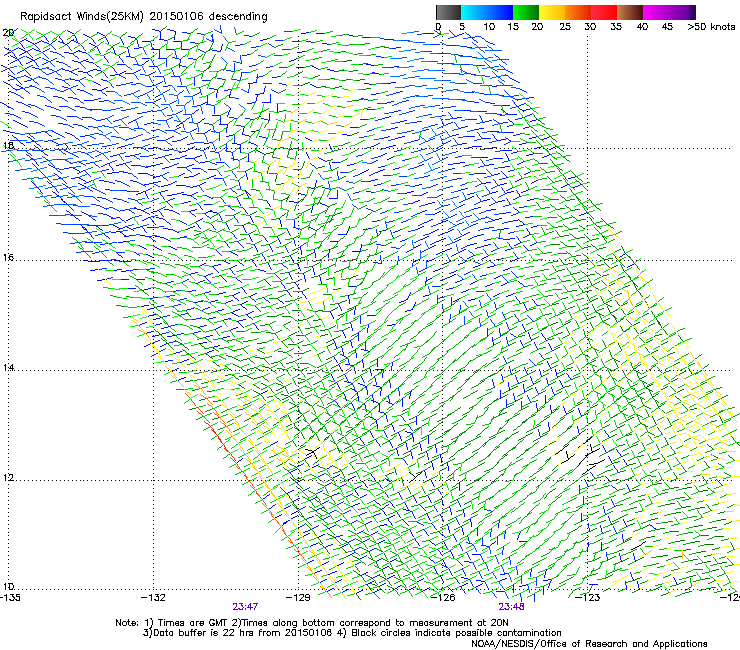This screenshot has width=740, height=650.
Task: Click the NOAA/NESDIS credit line
Action: point(589,644)
